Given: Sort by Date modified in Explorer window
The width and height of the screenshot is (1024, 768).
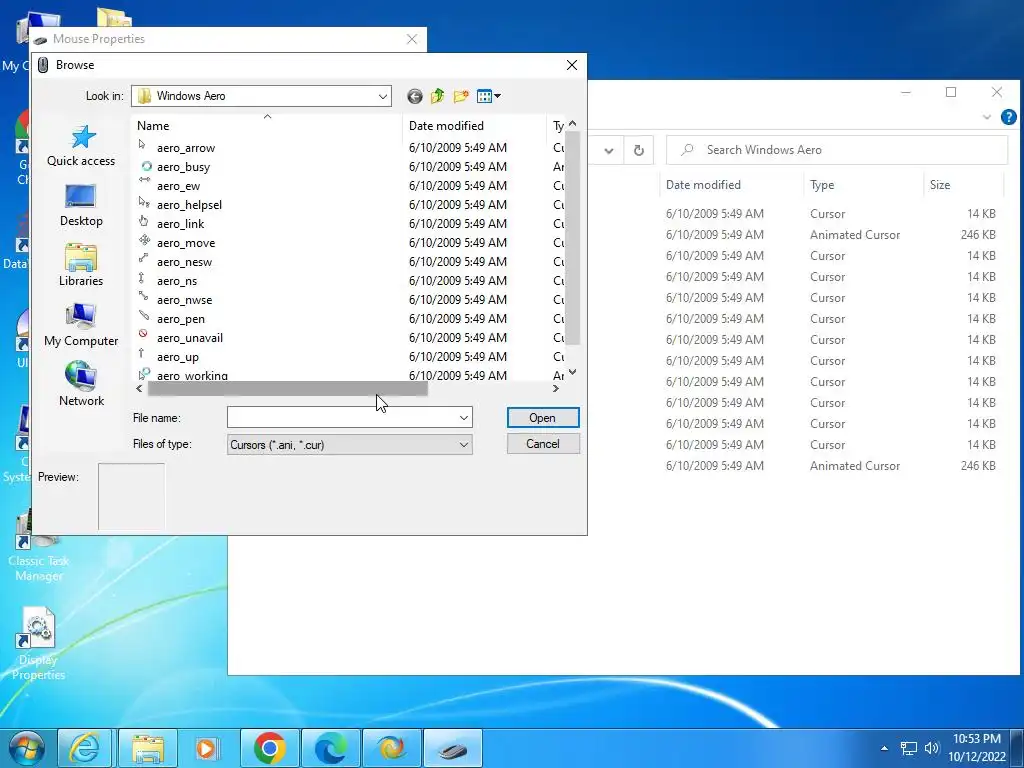Looking at the screenshot, I should coord(731,185).
